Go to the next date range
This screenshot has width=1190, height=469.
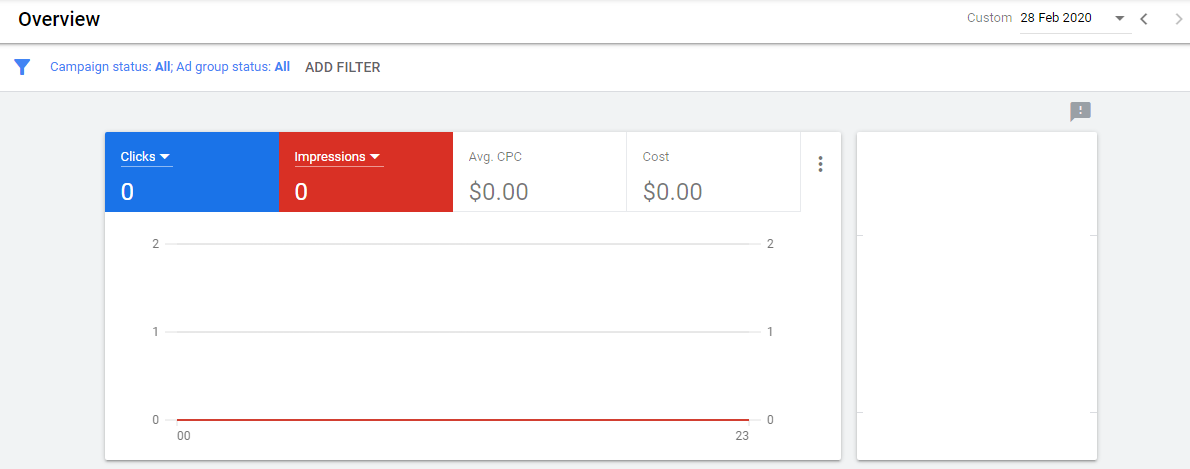click(x=1178, y=18)
